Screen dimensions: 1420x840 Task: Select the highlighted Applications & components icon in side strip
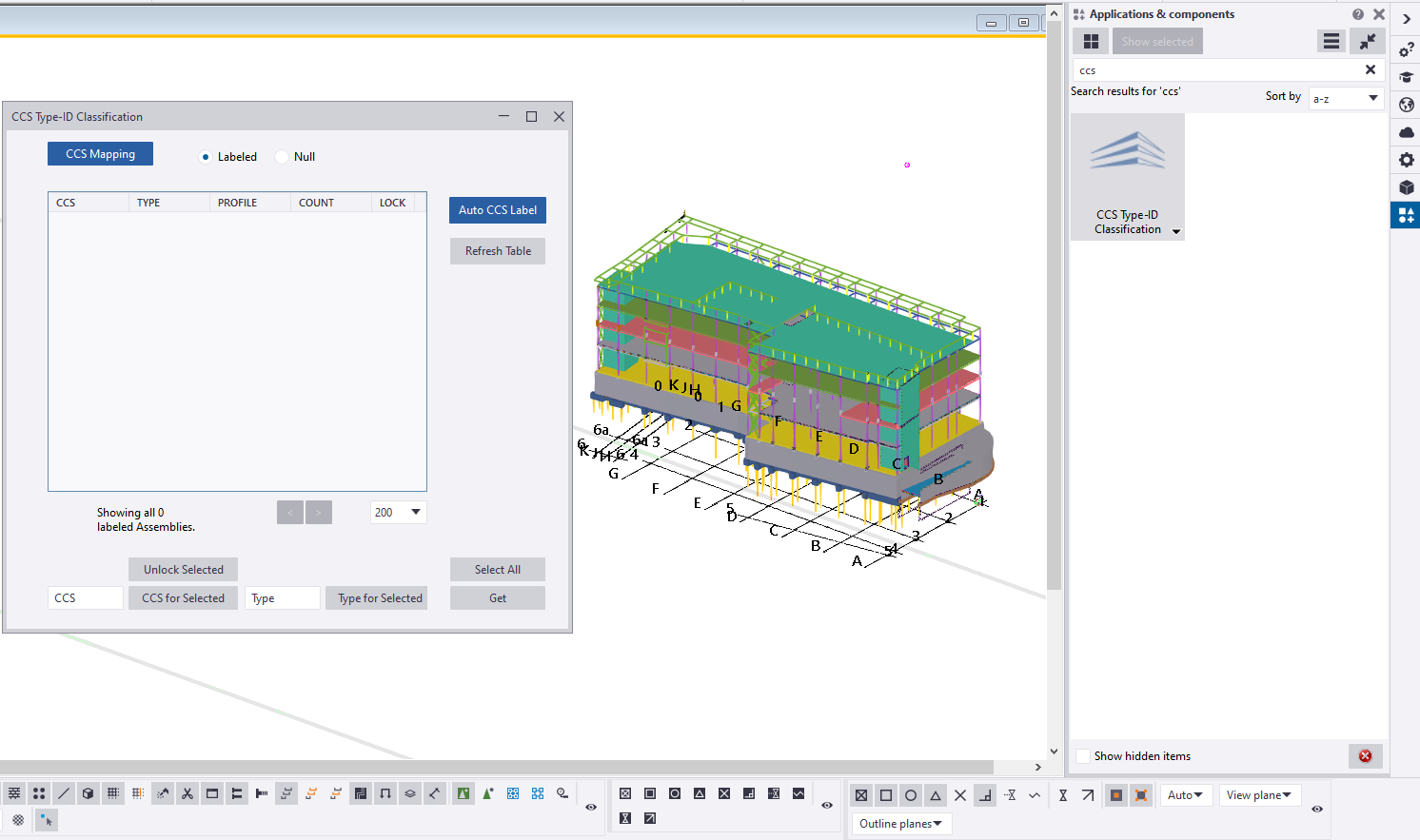pyautogui.click(x=1406, y=214)
